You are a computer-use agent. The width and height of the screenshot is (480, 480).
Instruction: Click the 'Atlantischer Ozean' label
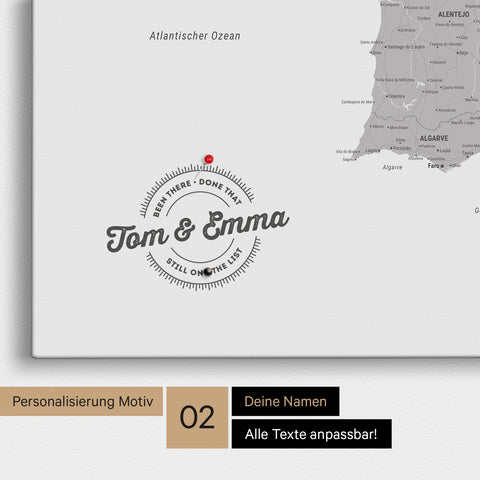click(x=195, y=36)
